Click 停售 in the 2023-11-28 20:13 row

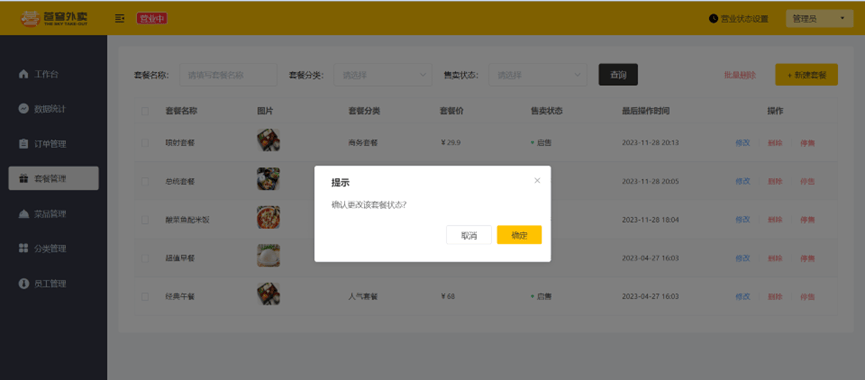808,142
